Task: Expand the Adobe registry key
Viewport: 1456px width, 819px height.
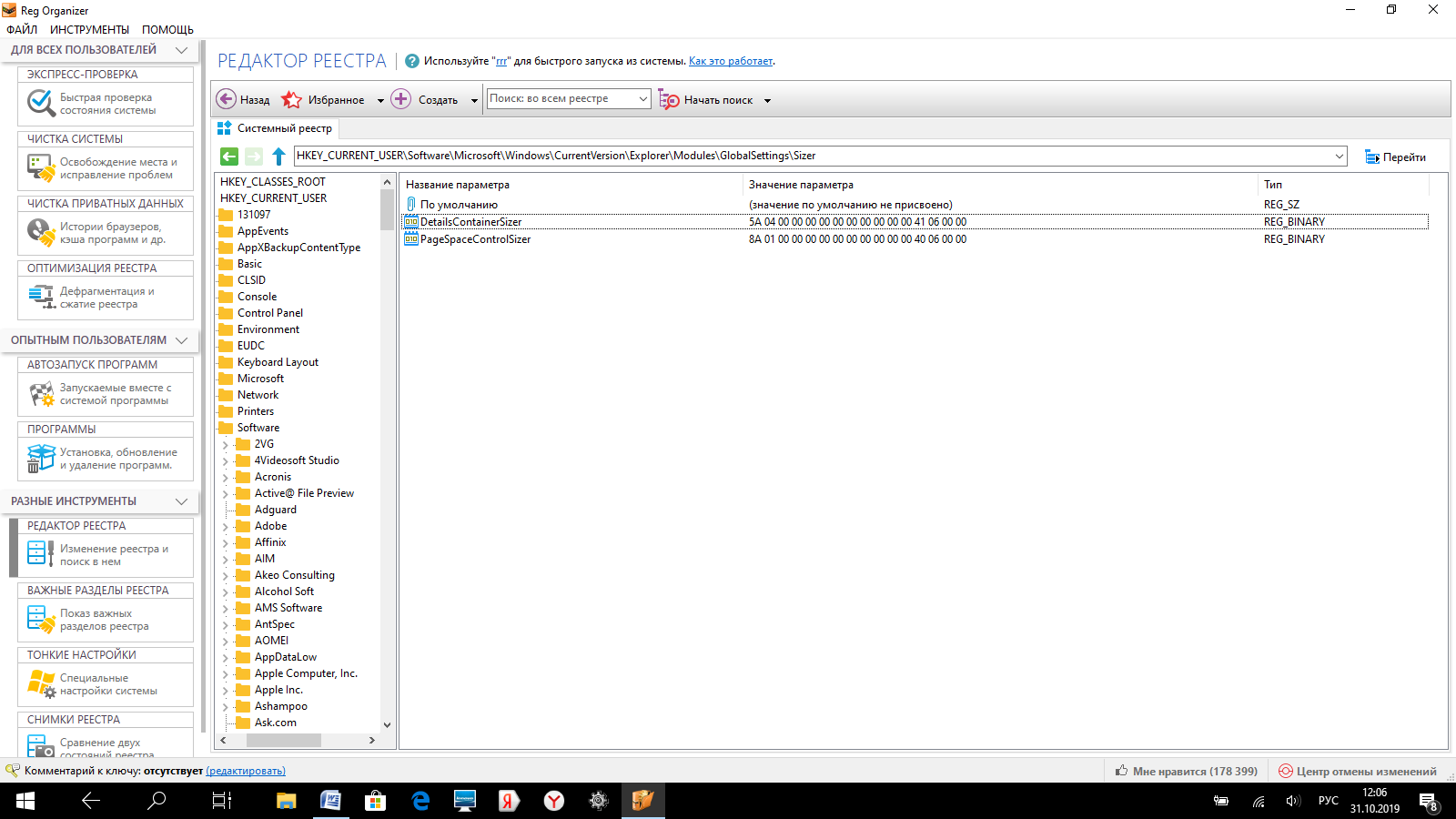Action: coord(226,527)
